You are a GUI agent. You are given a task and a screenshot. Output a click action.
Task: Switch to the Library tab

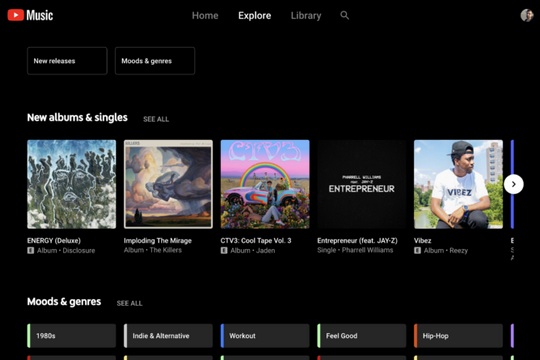click(306, 16)
